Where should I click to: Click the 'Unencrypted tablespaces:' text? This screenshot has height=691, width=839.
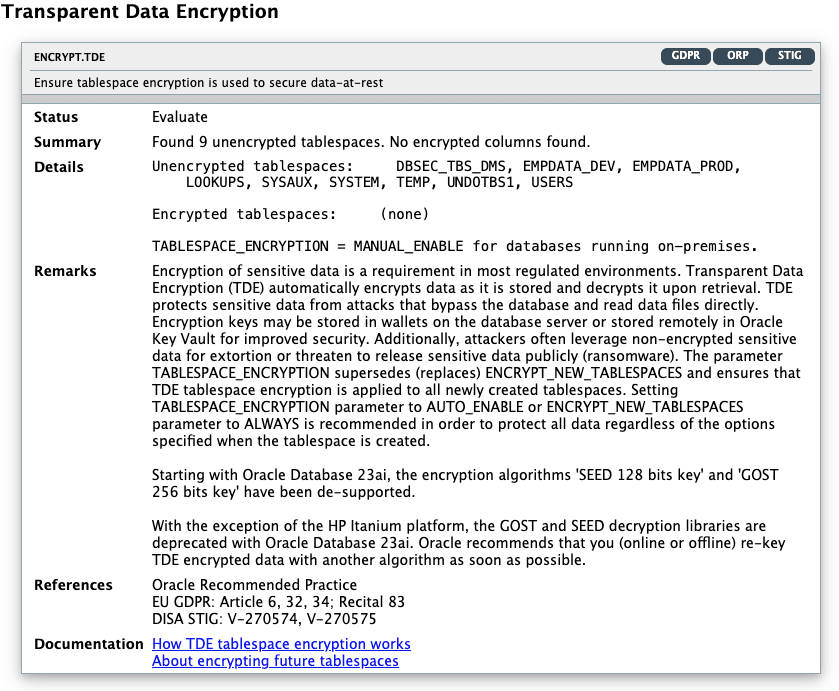[x=253, y=166]
